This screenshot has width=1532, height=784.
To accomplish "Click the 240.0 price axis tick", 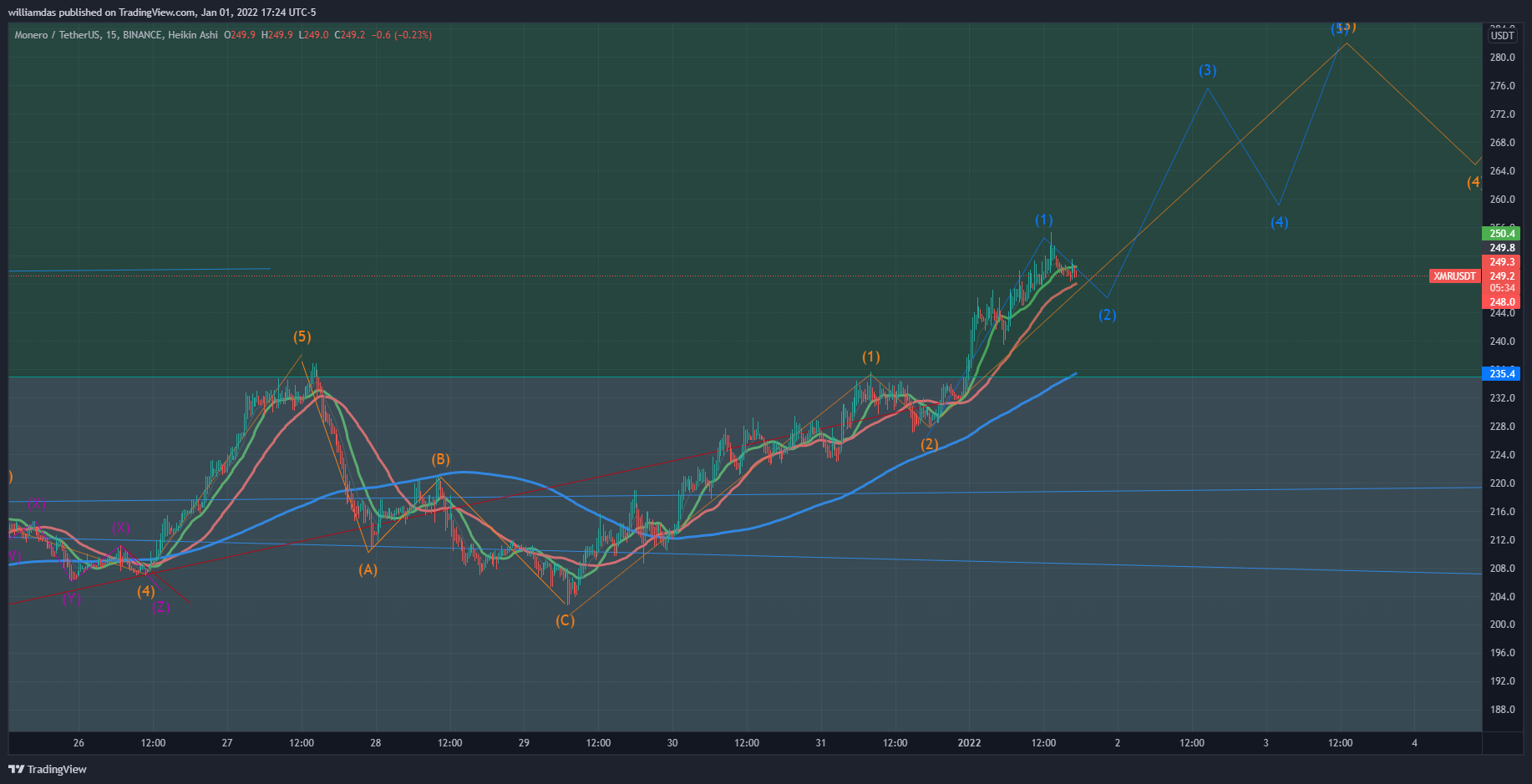I will tap(1502, 341).
